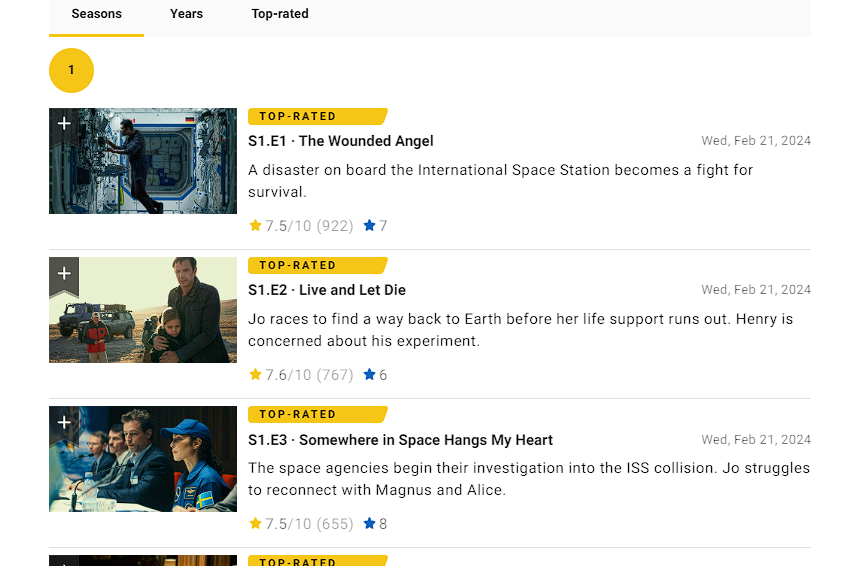Open S1.E3 Somewhere in Space Hangs My Heart
Viewport: 866px width, 566px height.
coord(400,440)
